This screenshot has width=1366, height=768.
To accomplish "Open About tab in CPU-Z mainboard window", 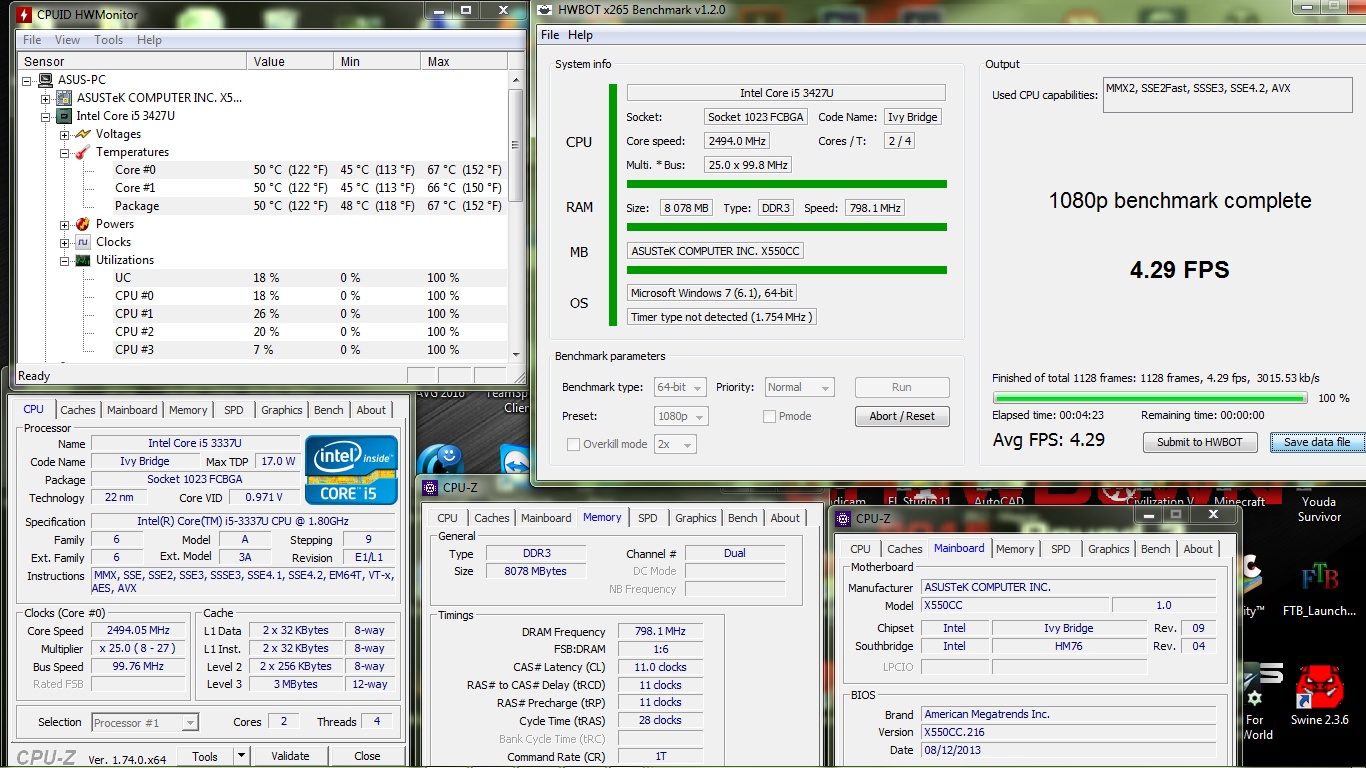I will point(1198,549).
